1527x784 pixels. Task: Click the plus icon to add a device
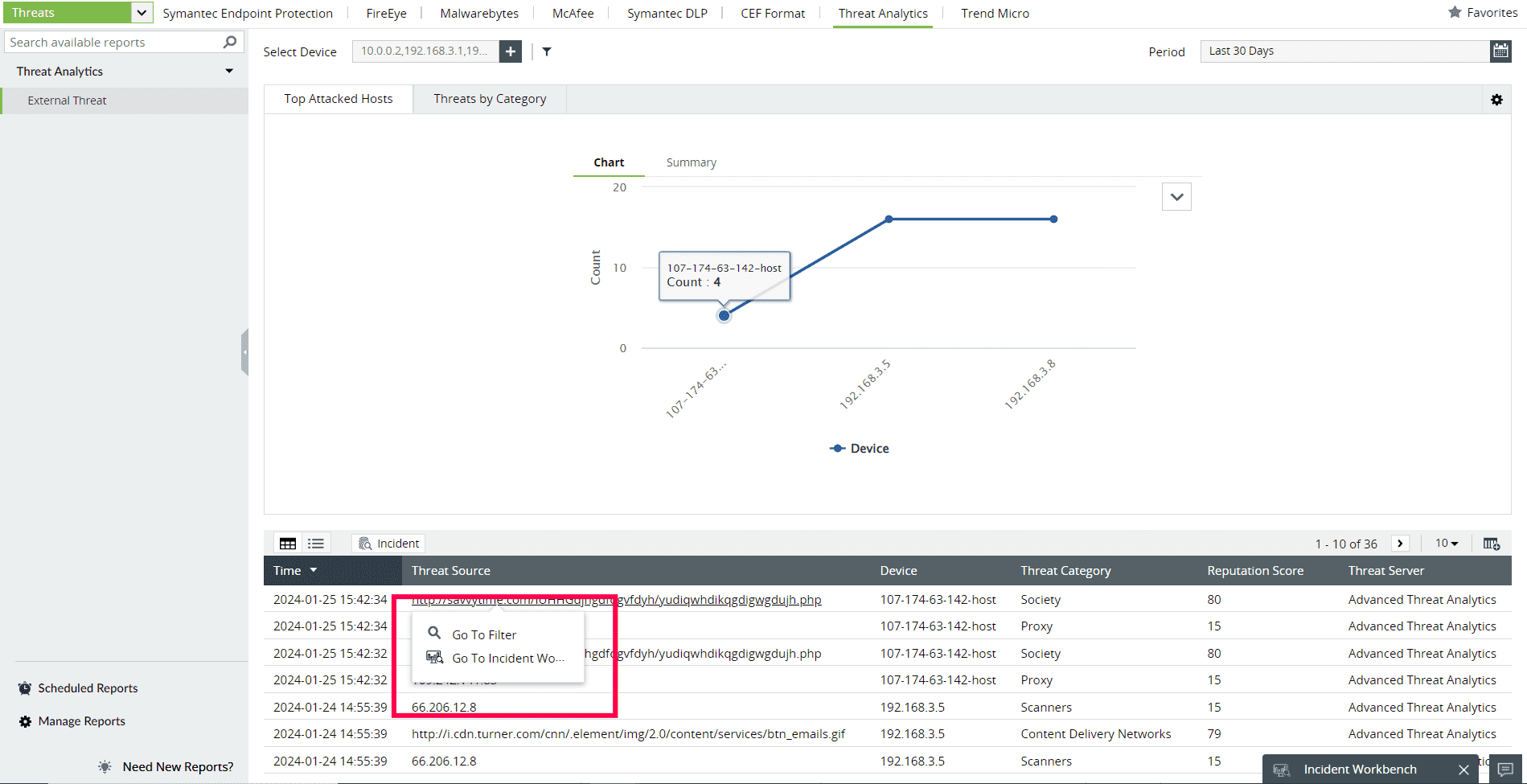click(510, 51)
